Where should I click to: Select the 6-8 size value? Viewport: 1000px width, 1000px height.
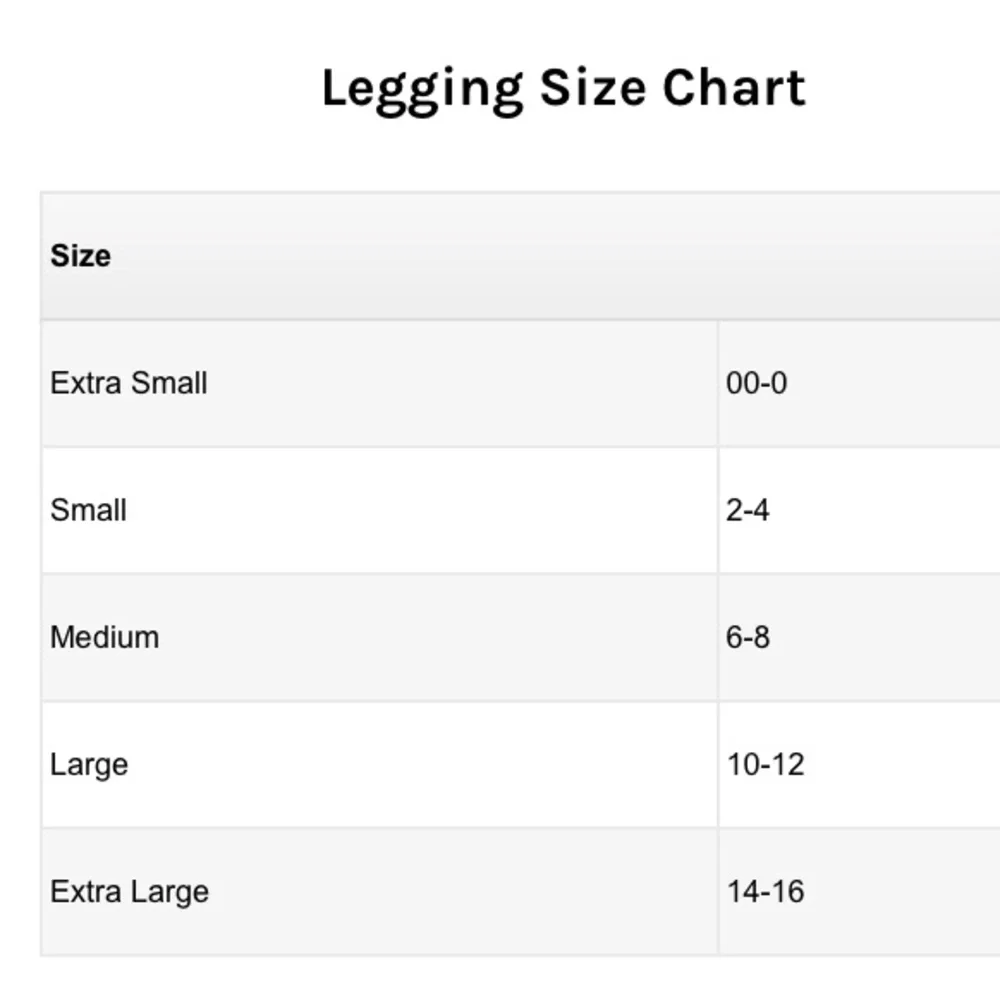click(x=748, y=637)
